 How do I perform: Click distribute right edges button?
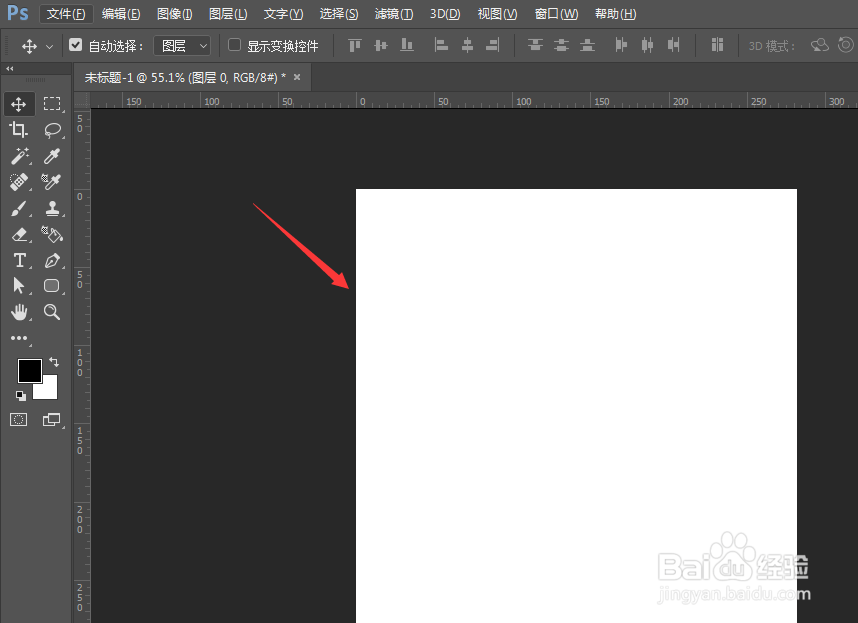[674, 45]
